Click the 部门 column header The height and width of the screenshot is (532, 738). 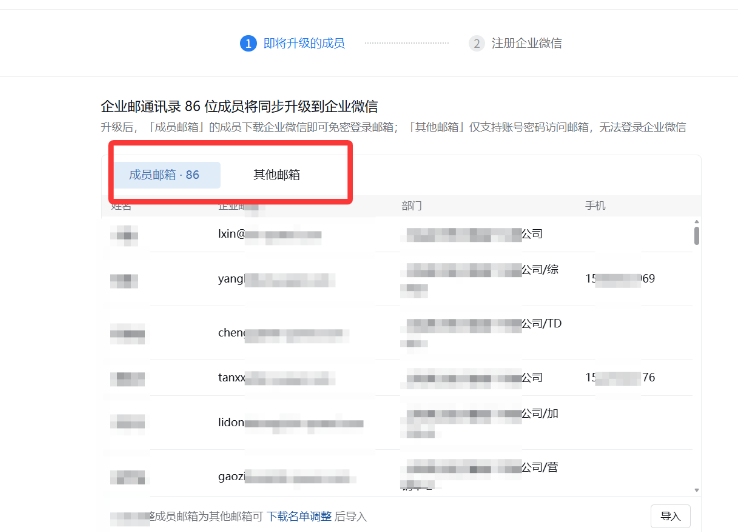tap(411, 206)
